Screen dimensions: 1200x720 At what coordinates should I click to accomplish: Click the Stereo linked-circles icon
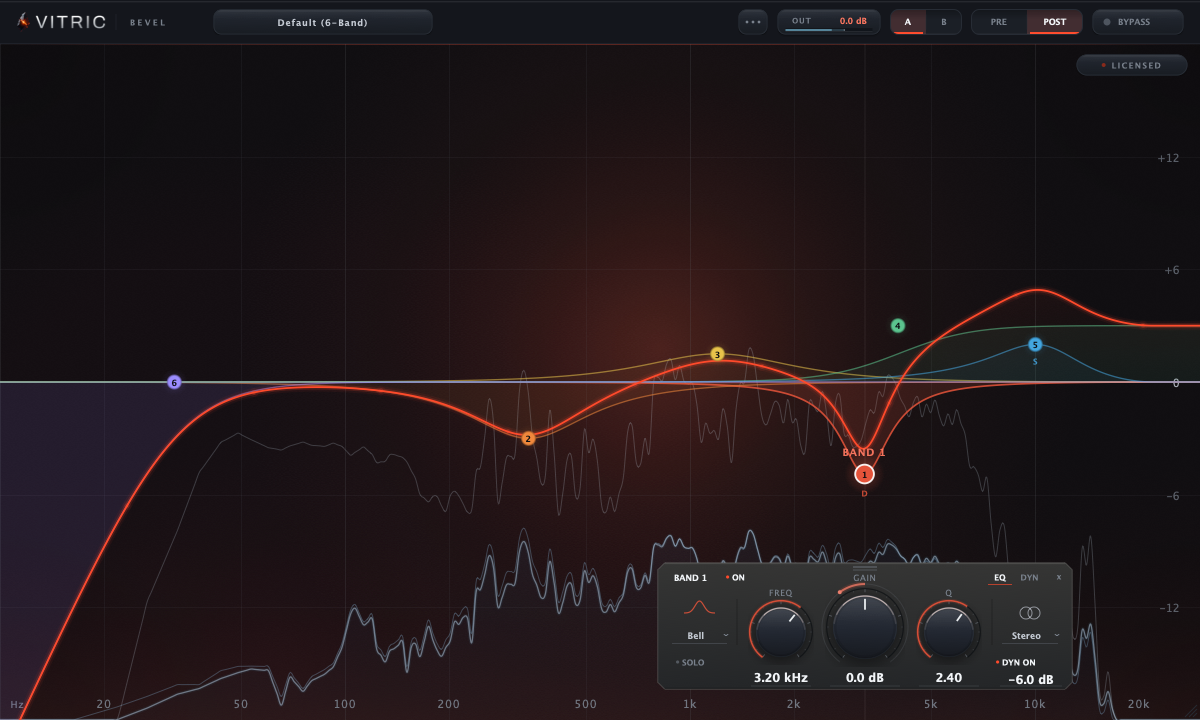click(1030, 612)
